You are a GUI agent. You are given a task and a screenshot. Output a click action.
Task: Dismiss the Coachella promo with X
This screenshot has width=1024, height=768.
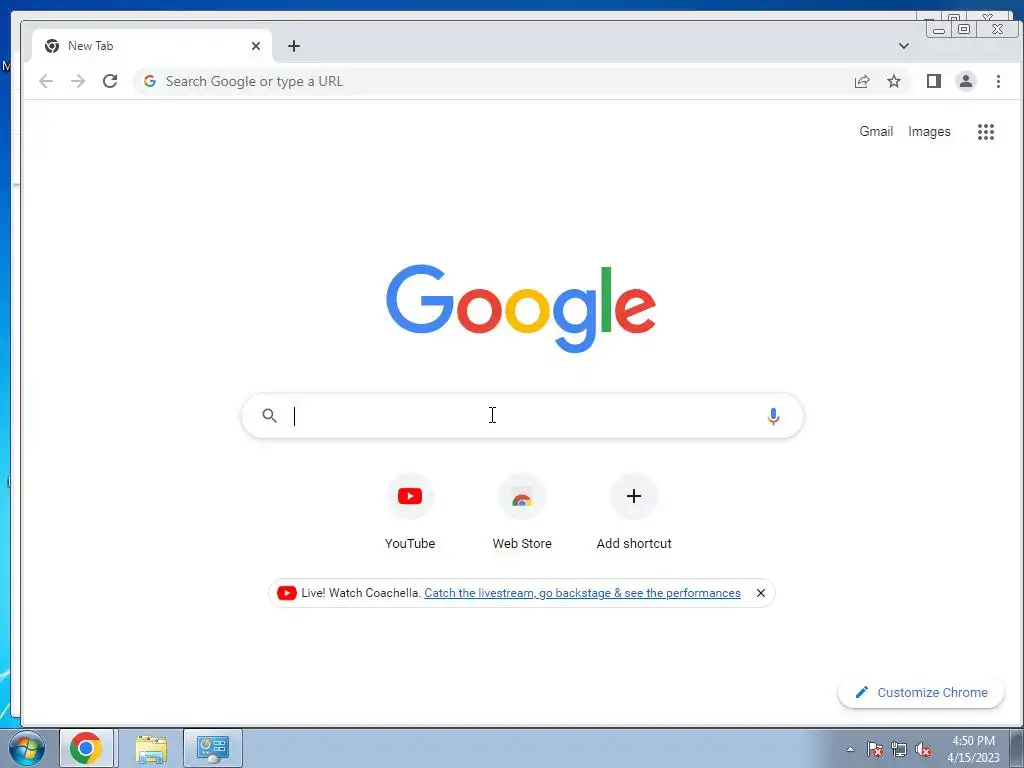click(x=760, y=593)
